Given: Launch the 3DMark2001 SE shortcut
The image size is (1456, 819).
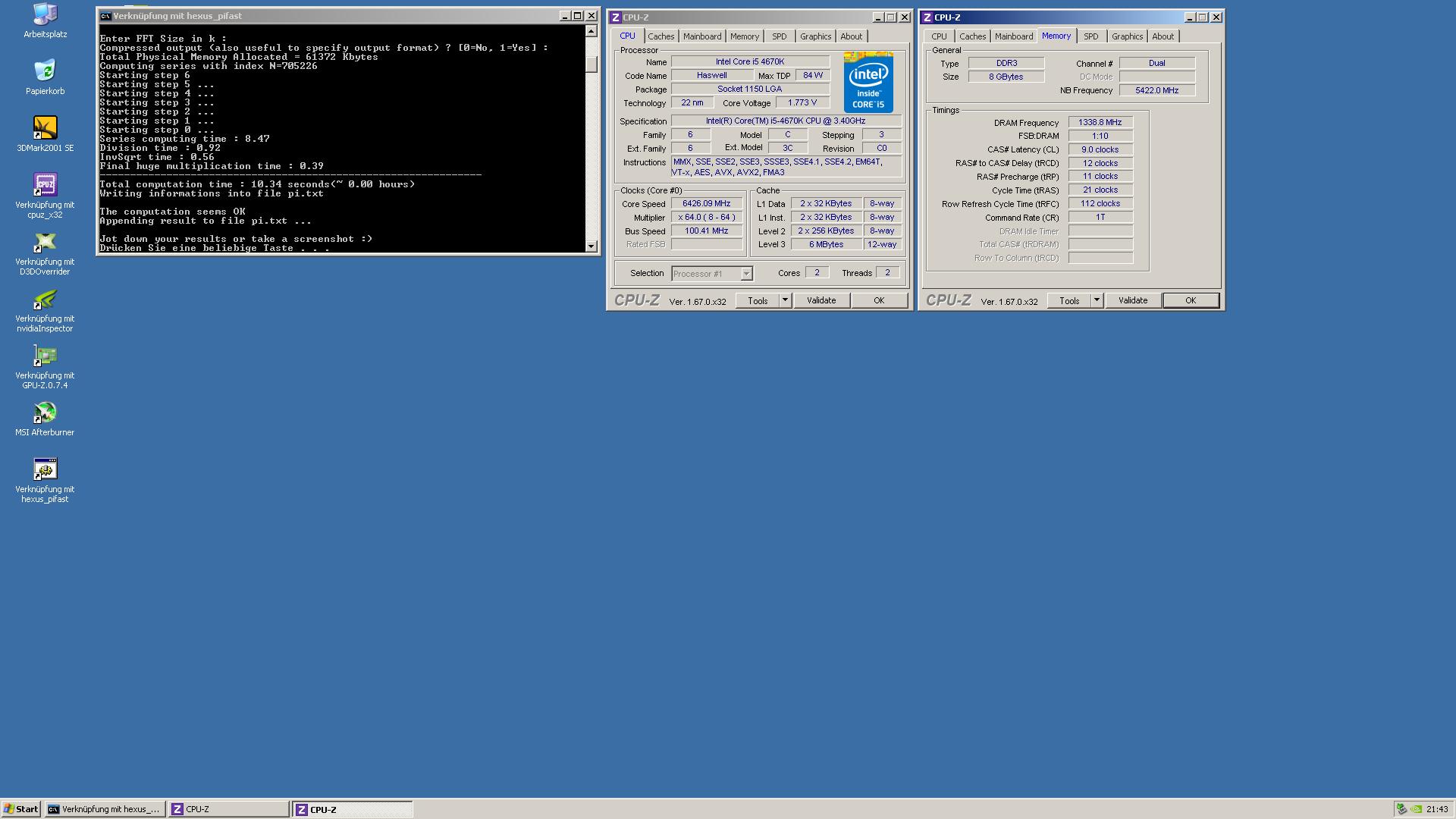Looking at the screenshot, I should (45, 134).
